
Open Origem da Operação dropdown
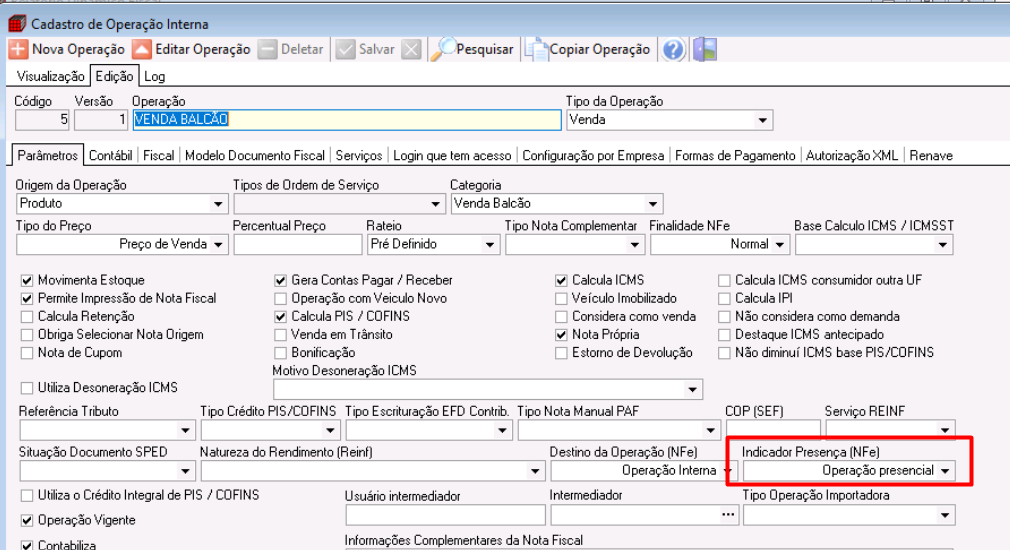pyautogui.click(x=218, y=204)
